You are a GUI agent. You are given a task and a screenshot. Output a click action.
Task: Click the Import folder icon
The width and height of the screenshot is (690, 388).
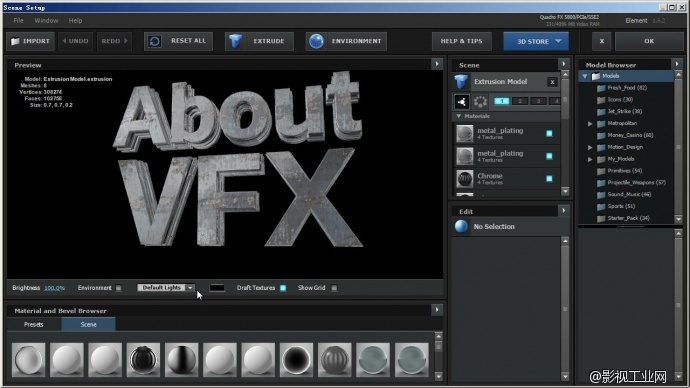(15, 41)
